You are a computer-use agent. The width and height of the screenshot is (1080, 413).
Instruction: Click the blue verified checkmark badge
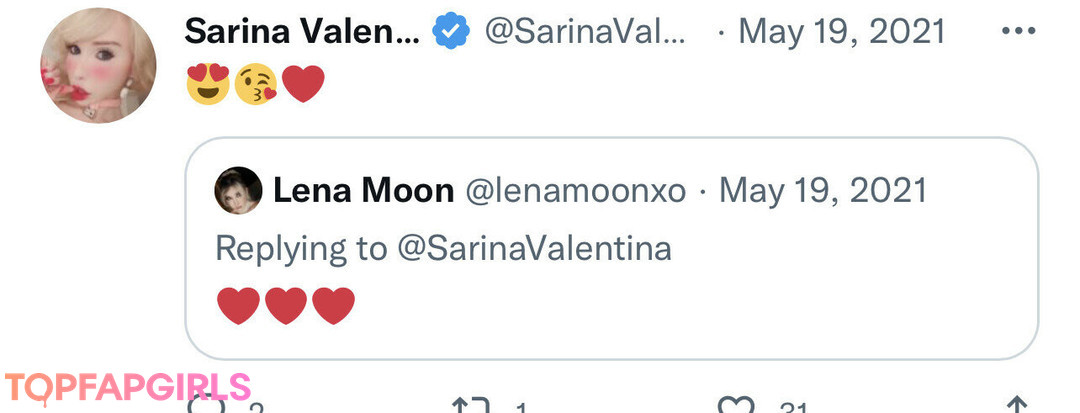pyautogui.click(x=451, y=32)
